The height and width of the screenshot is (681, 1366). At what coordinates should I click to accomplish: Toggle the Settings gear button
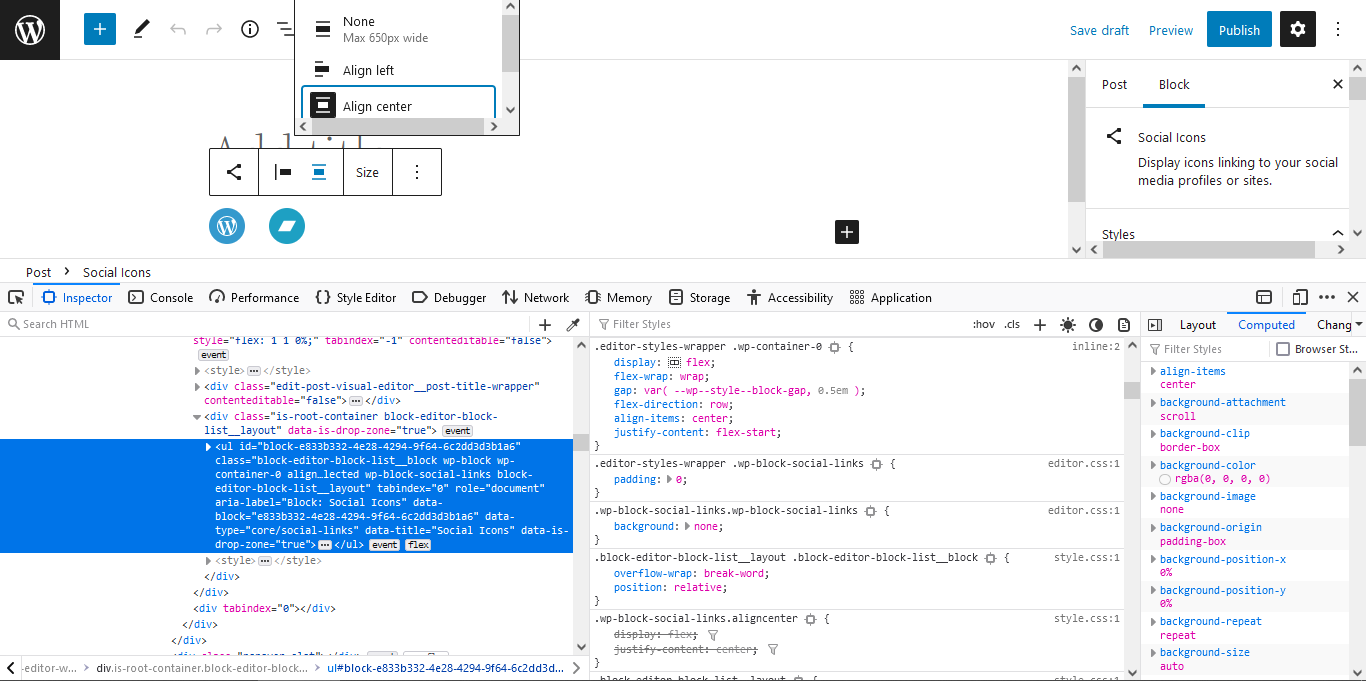pyautogui.click(x=1298, y=30)
